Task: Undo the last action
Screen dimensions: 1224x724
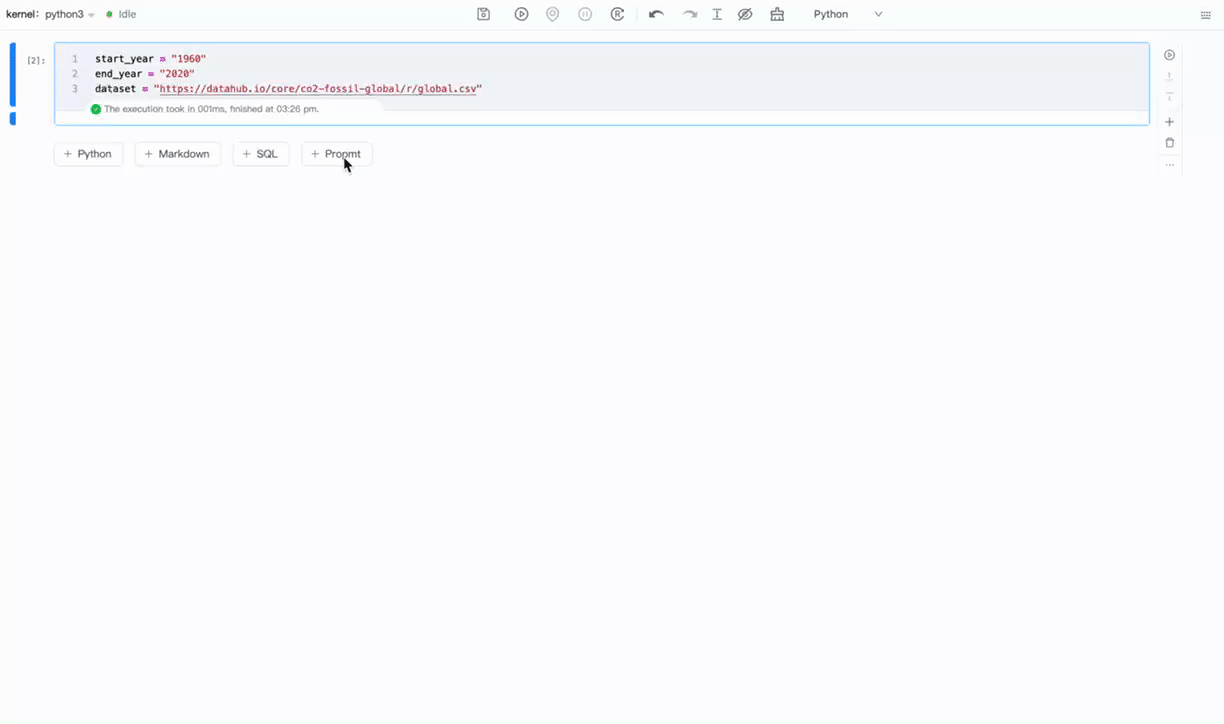Action: pos(656,14)
